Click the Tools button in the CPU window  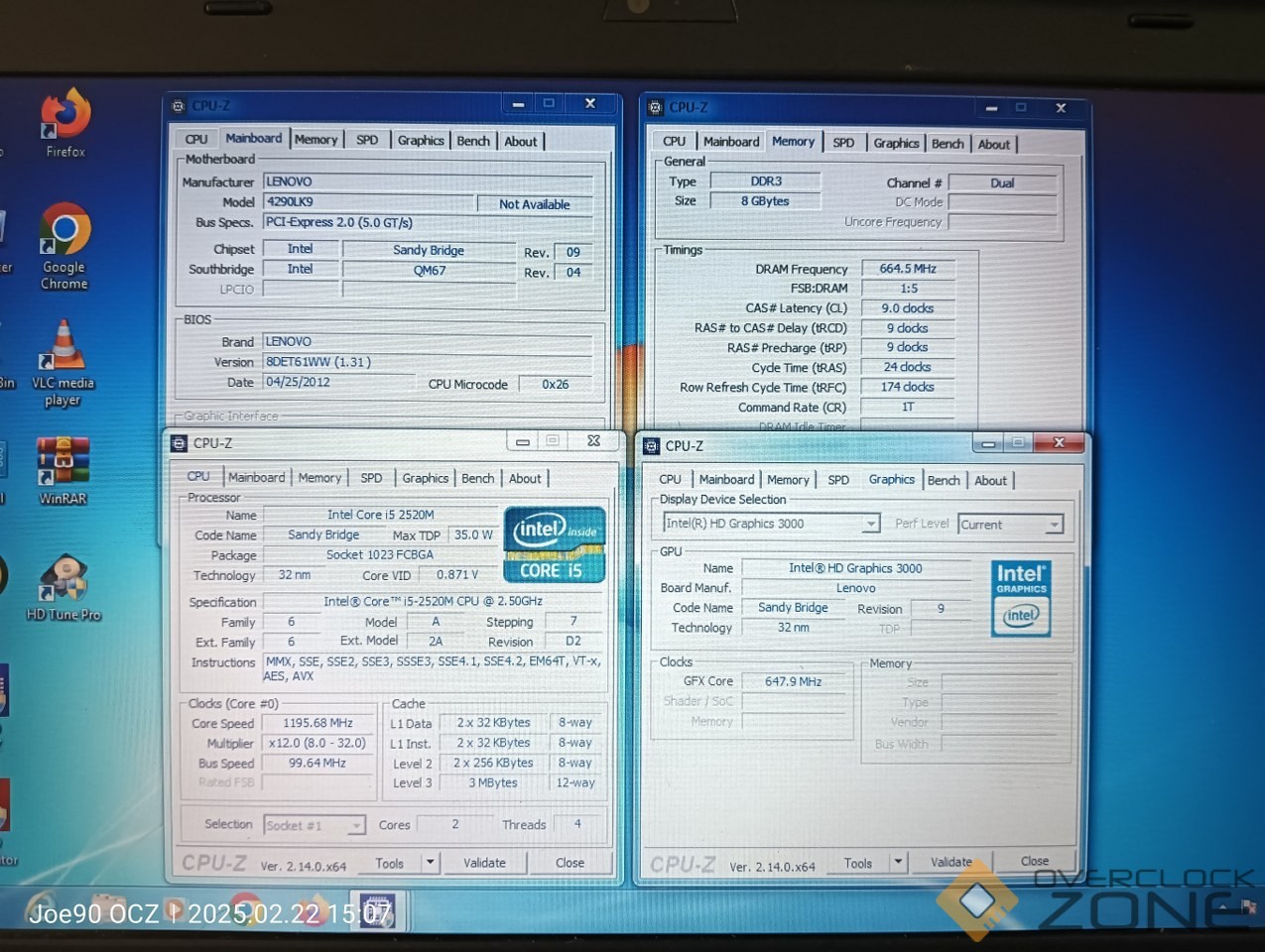(x=390, y=863)
